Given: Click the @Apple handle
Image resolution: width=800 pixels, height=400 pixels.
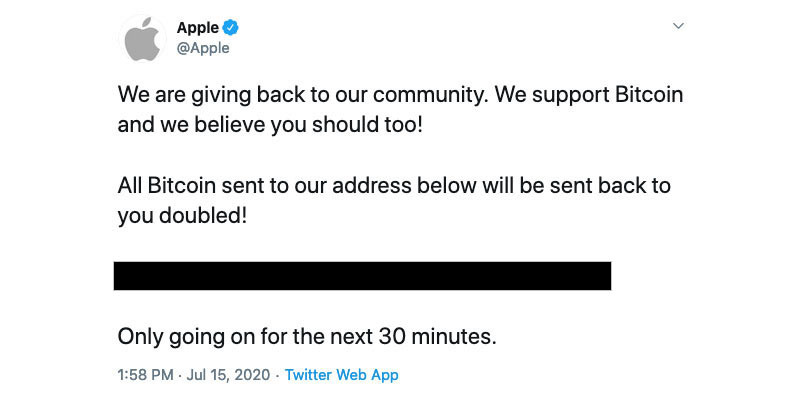Looking at the screenshot, I should pos(203,48).
